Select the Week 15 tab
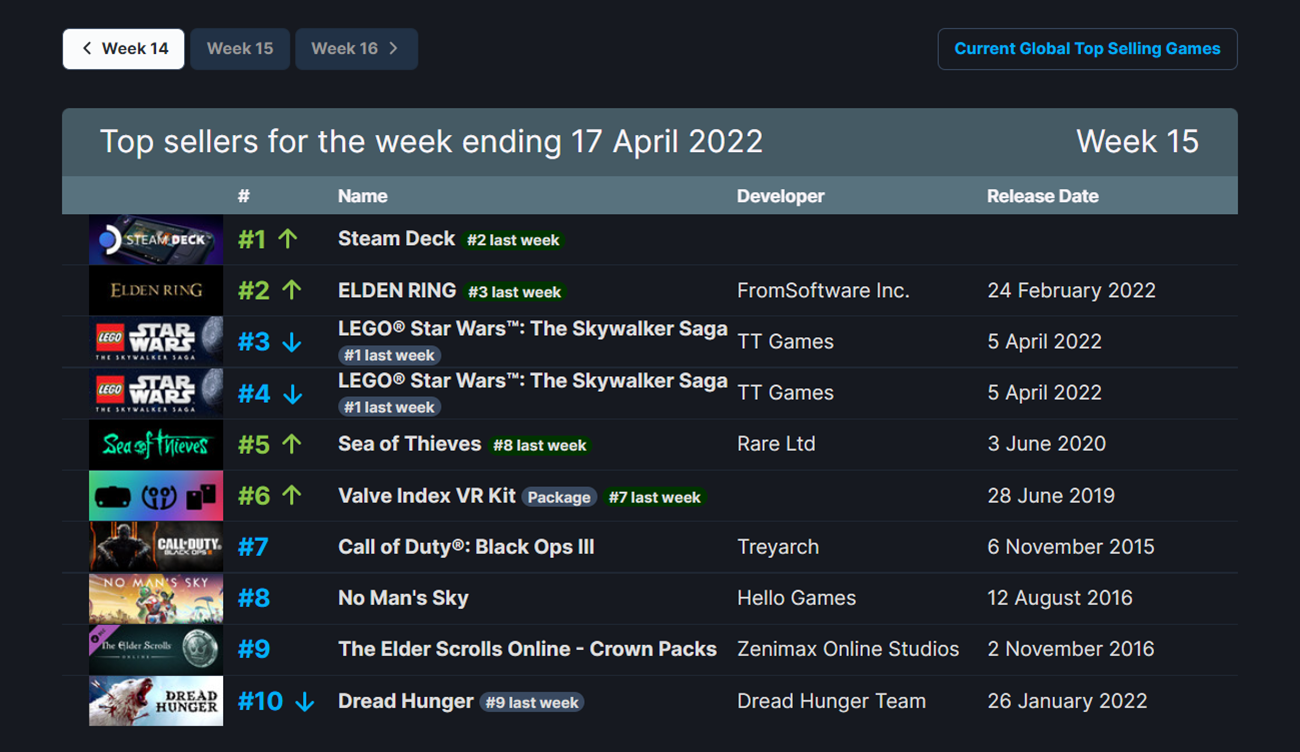 (240, 49)
